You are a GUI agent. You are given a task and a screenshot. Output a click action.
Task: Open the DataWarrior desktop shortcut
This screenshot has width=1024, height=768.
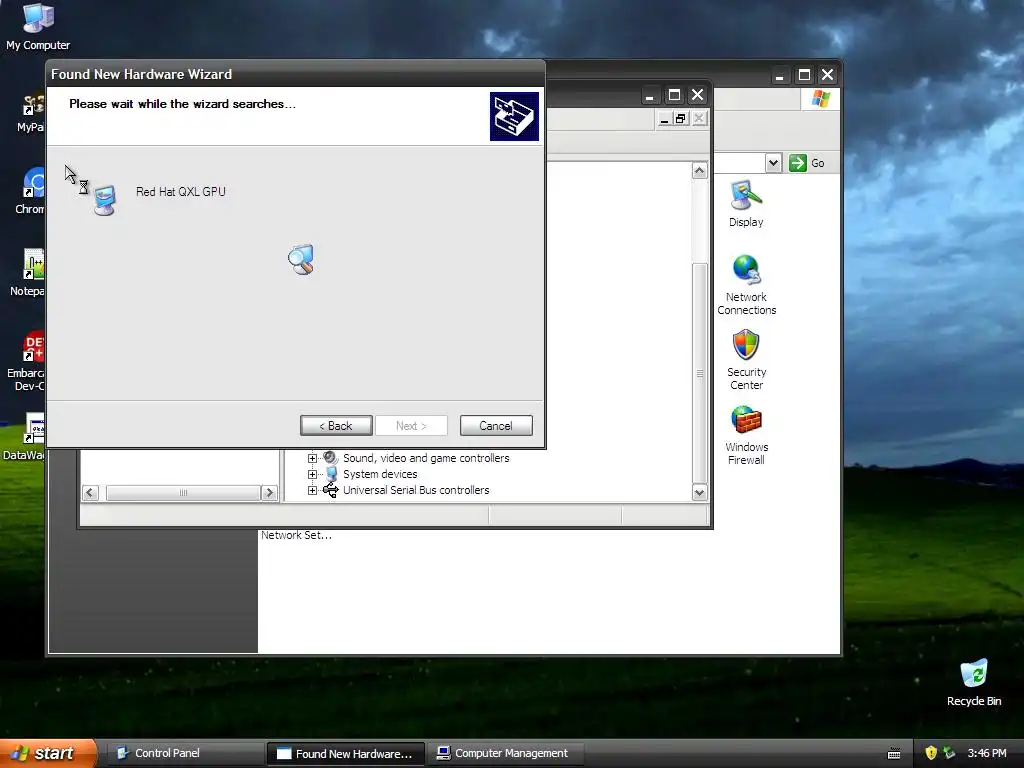(x=24, y=436)
